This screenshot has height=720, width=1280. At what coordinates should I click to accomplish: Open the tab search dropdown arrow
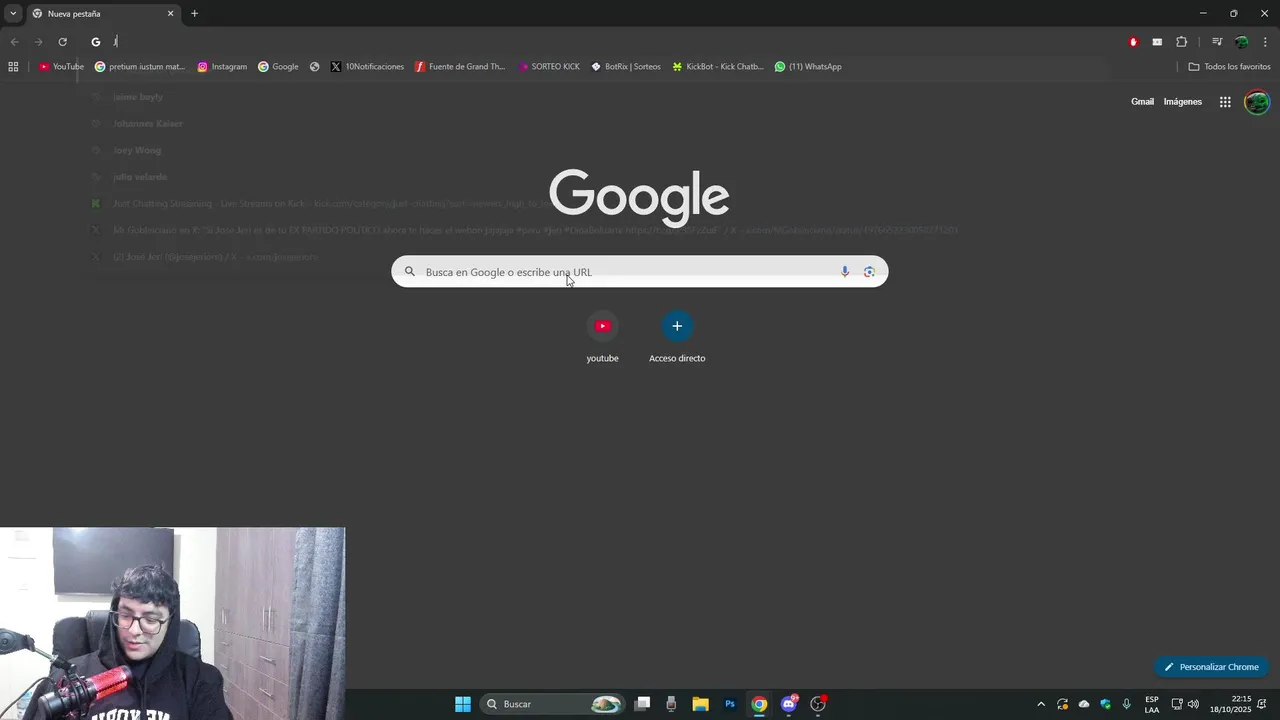13,14
